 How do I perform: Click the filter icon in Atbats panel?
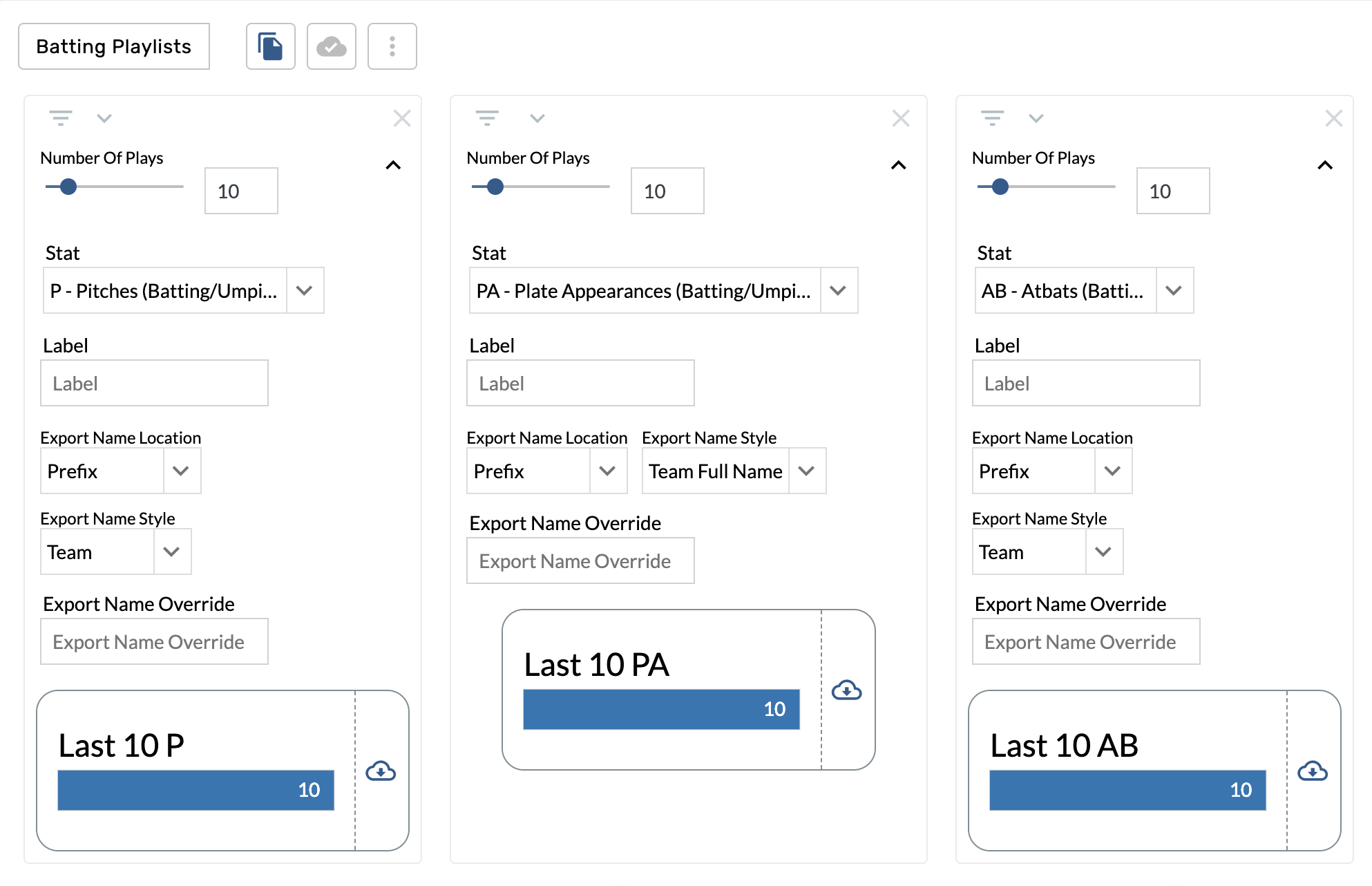992,118
